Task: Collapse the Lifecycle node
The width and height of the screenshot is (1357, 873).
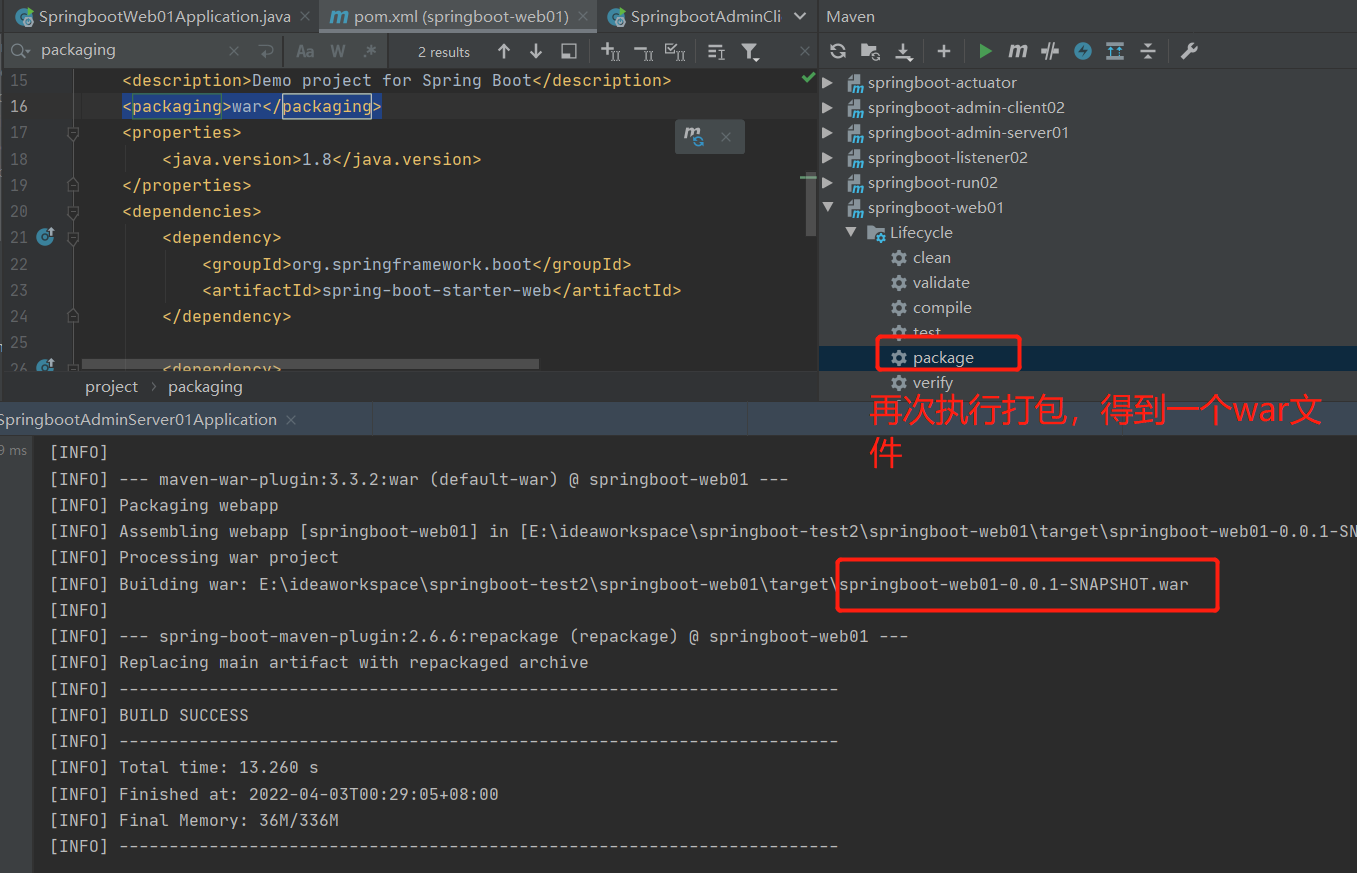Action: [851, 233]
